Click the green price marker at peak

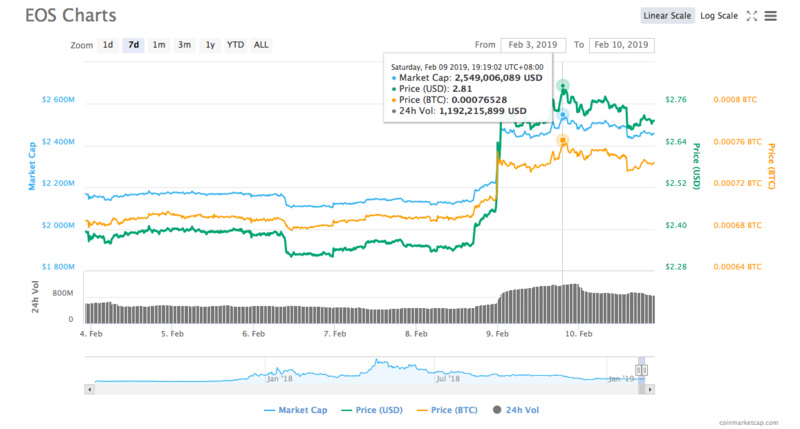point(563,85)
